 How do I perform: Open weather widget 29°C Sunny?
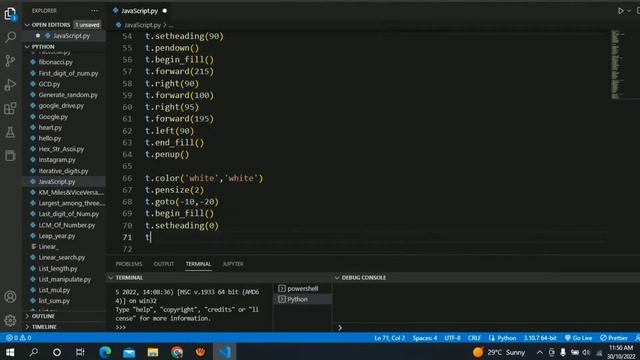499,352
